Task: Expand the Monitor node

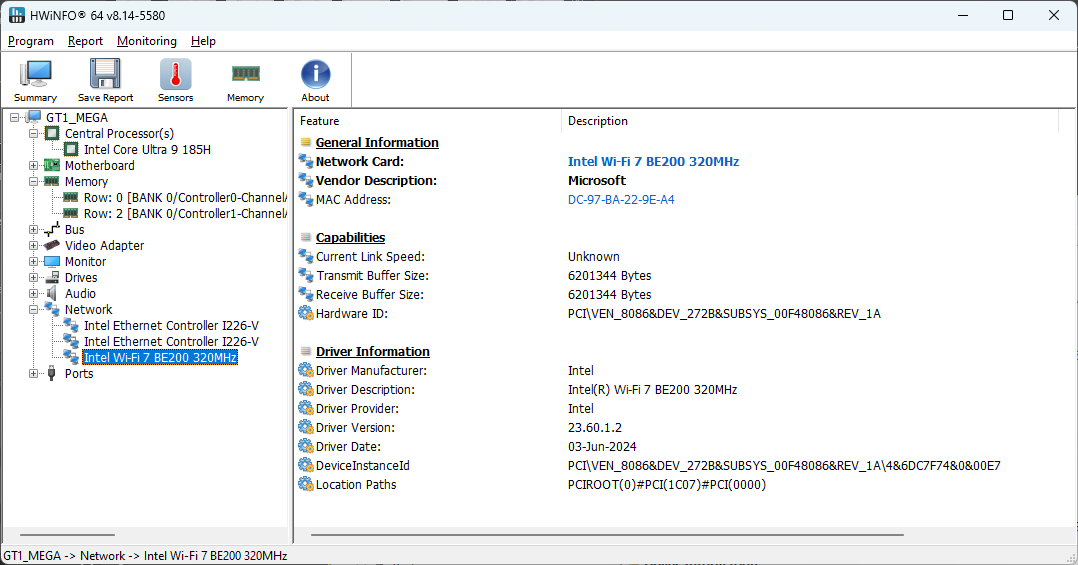Action: point(33,262)
